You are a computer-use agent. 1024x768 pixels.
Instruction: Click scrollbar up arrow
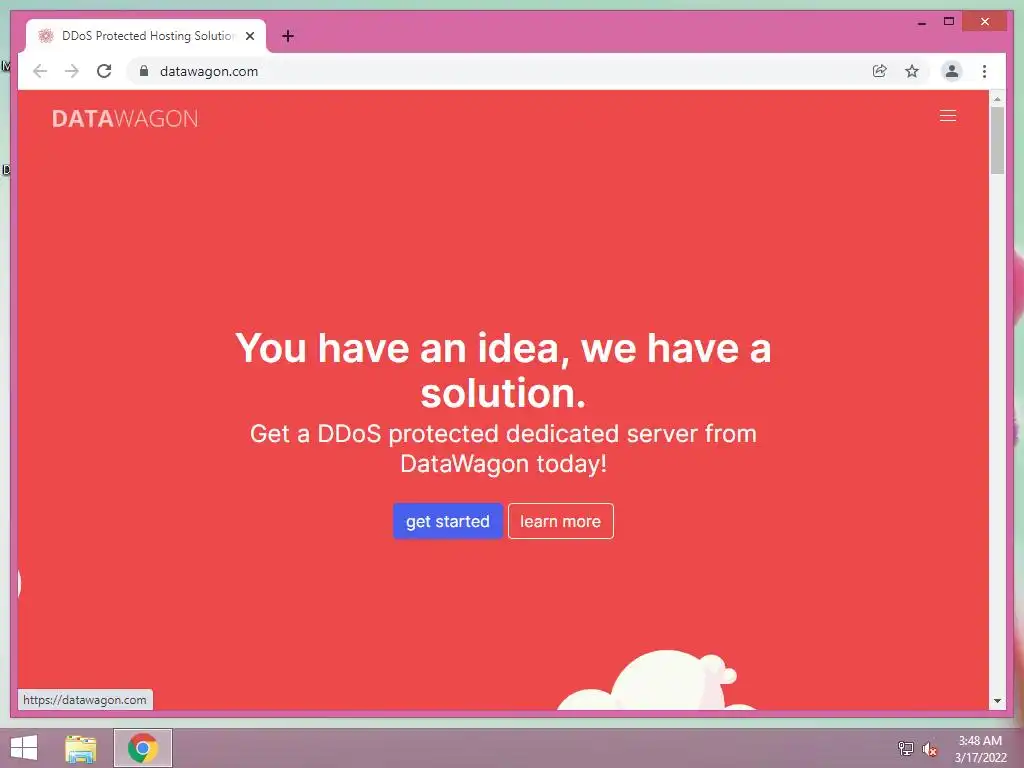pyautogui.click(x=997, y=99)
